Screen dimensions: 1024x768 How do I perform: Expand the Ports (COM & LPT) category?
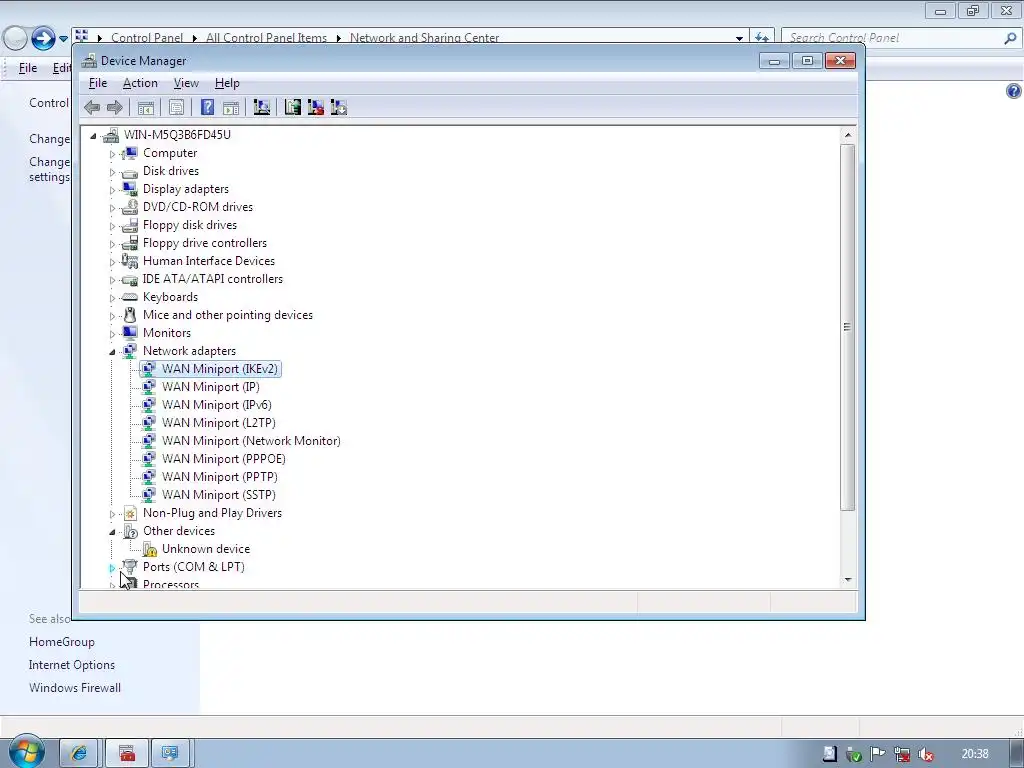pos(112,568)
